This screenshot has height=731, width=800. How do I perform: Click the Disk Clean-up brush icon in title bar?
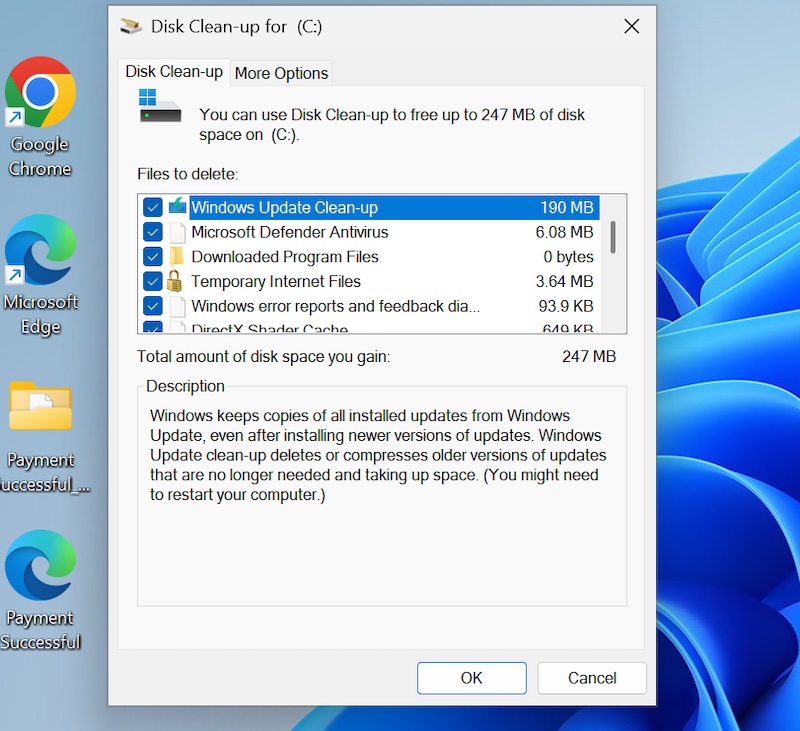pyautogui.click(x=130, y=26)
